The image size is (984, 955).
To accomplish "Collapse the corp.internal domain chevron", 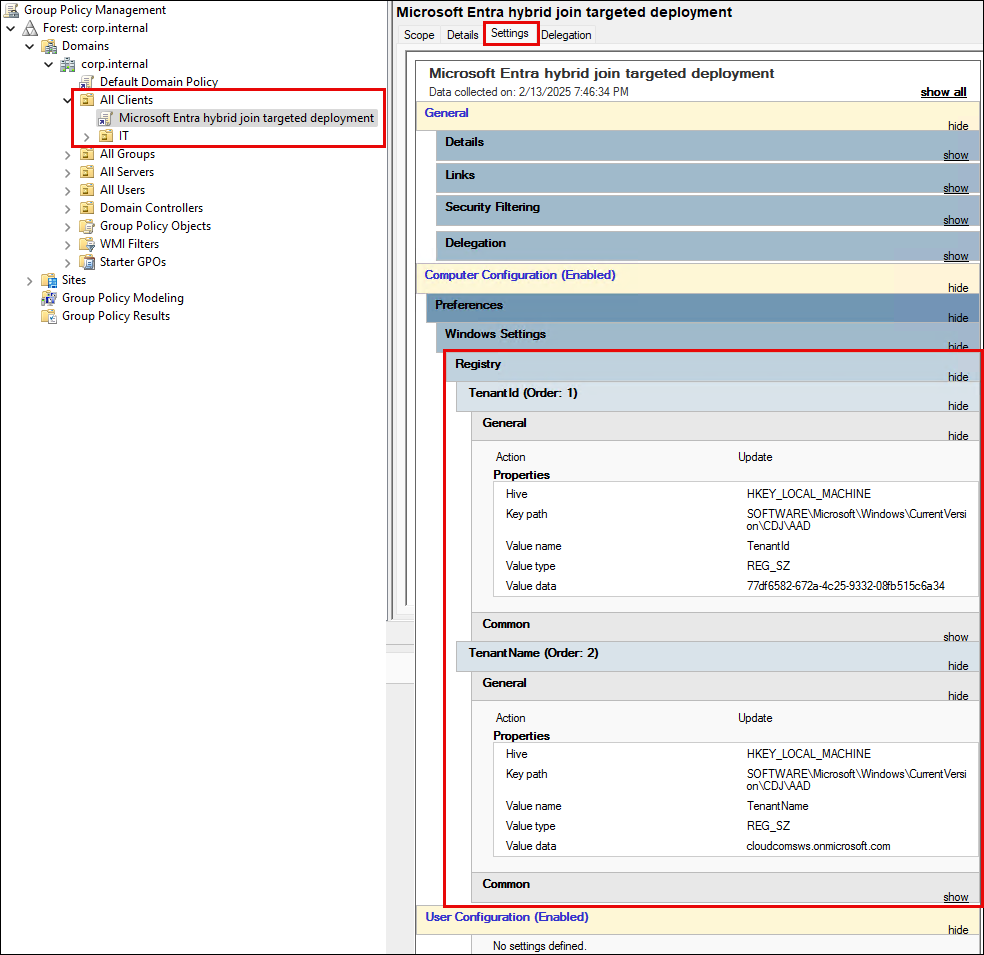I will [x=48, y=65].
